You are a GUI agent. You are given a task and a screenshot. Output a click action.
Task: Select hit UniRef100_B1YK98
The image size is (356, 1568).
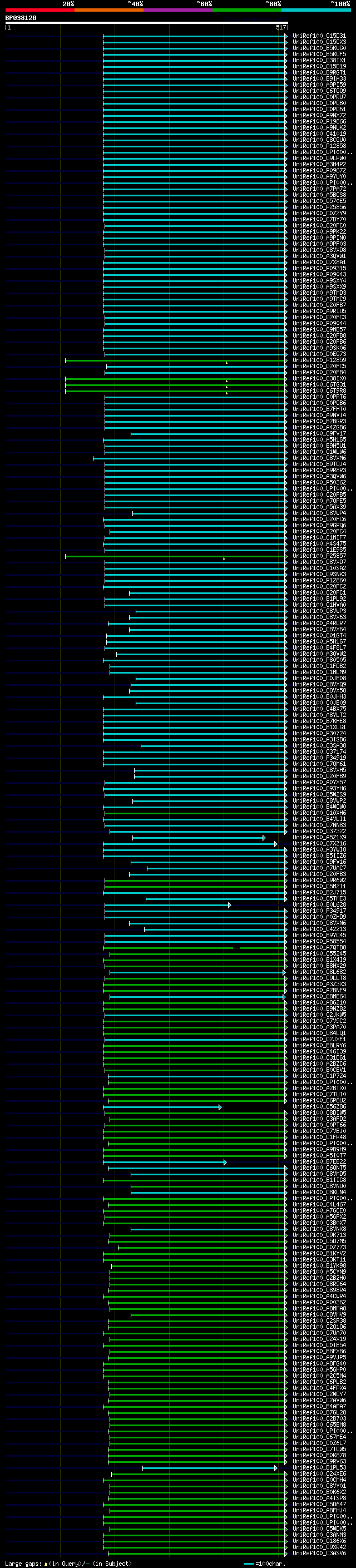coord(319,1265)
